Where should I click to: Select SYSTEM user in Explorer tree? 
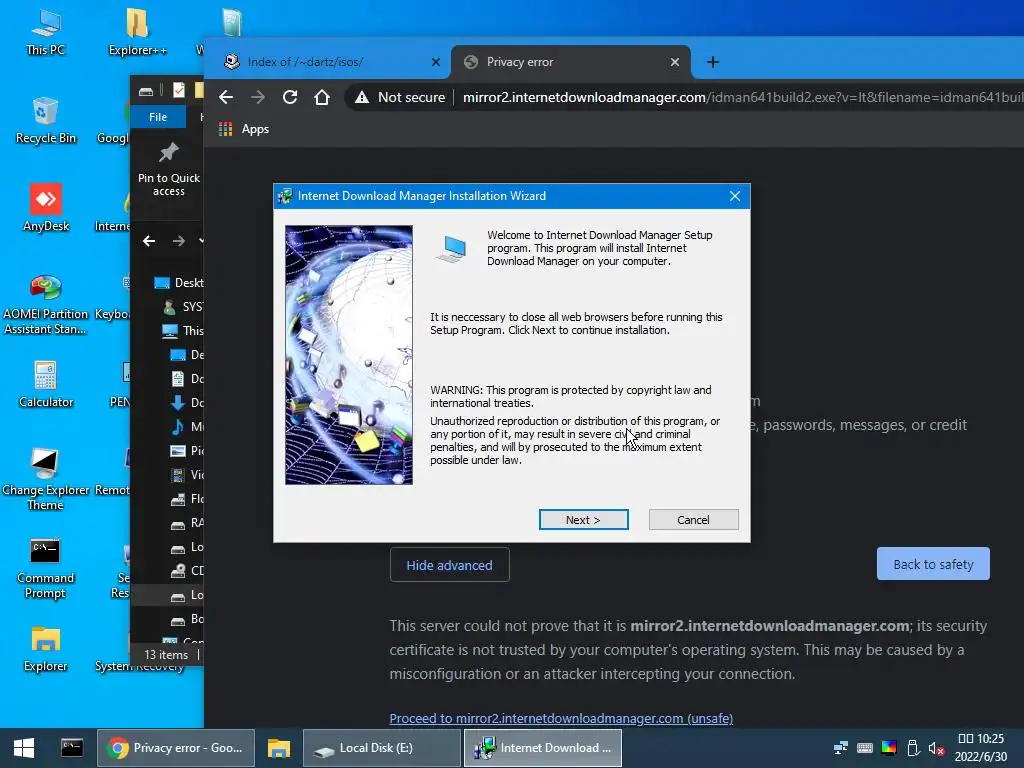point(183,306)
